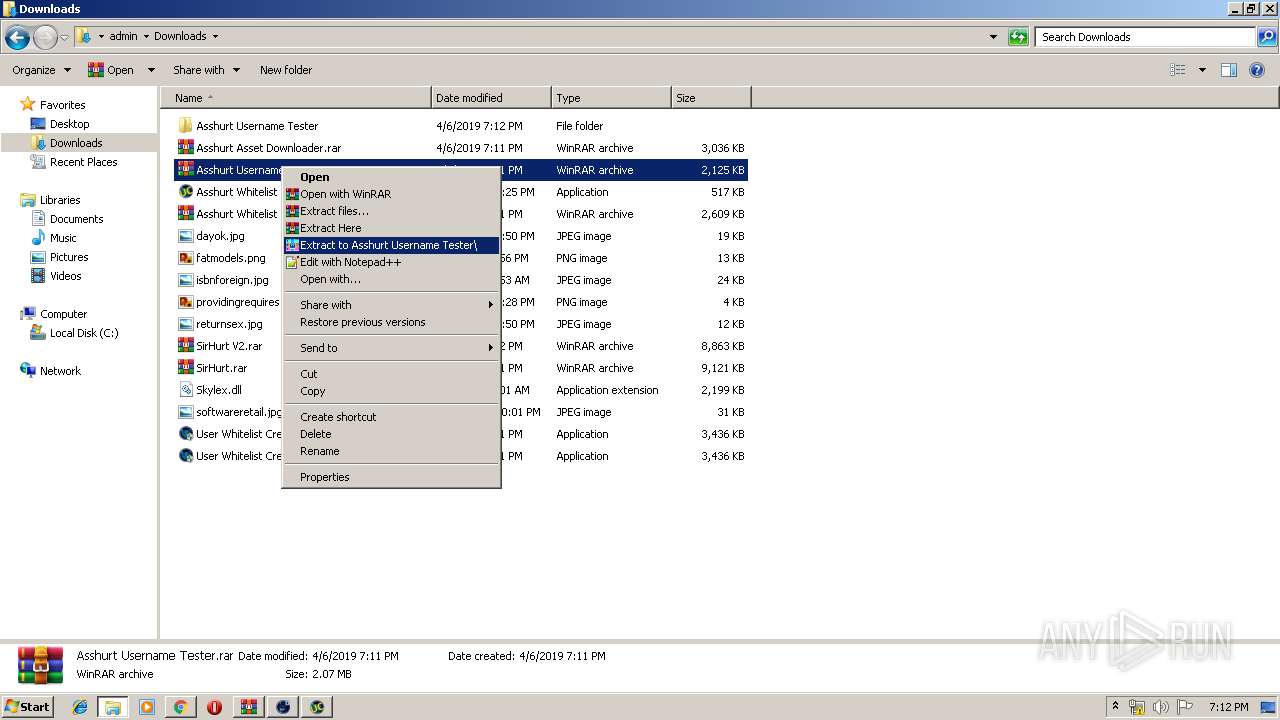
Task: Click the SirHurt V2.rar archive icon
Action: (185, 346)
